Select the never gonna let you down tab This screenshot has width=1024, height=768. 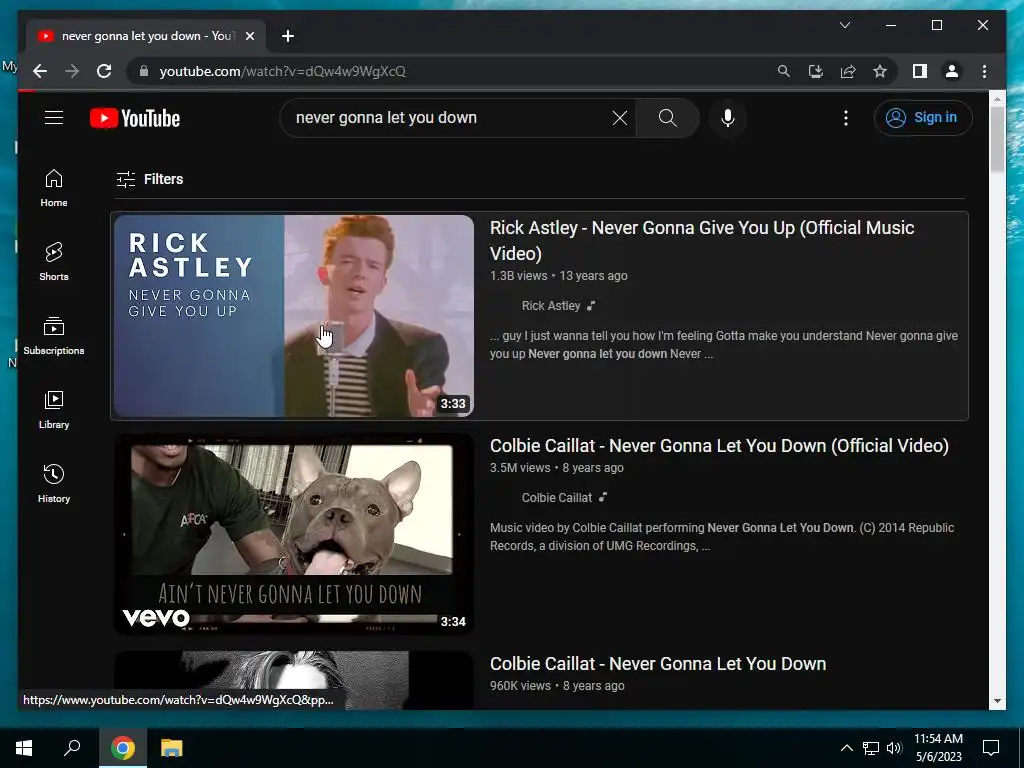click(x=147, y=36)
